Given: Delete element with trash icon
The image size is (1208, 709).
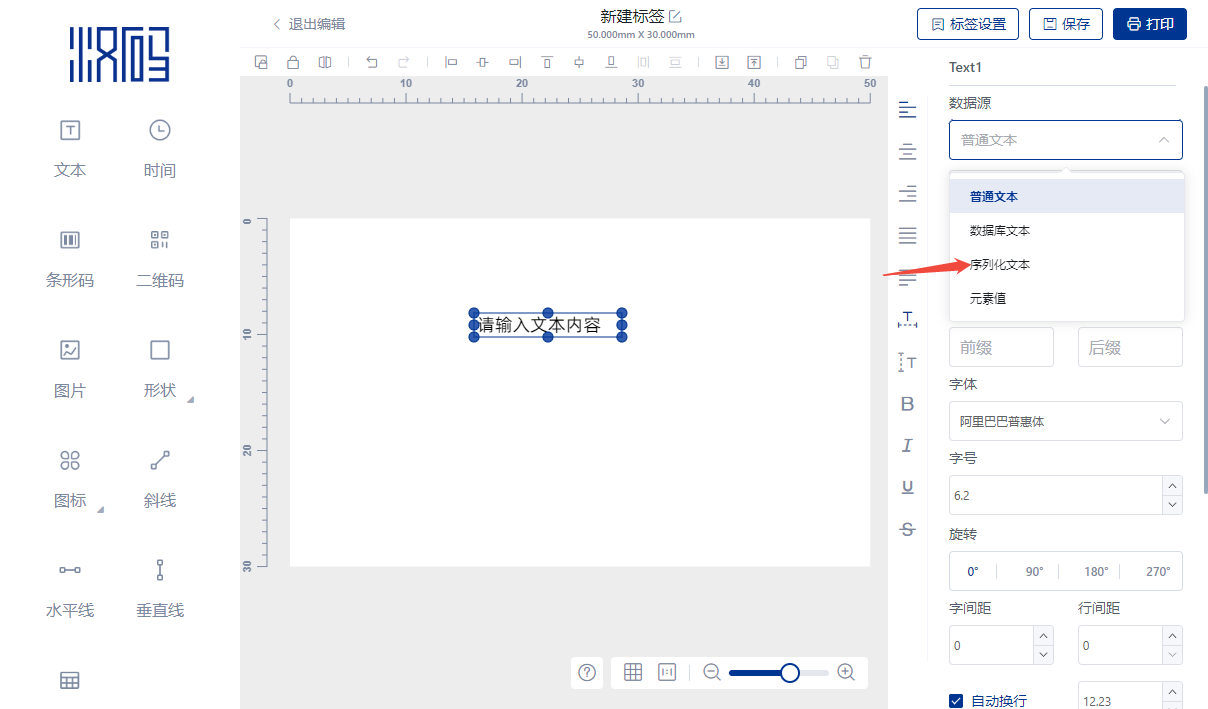Looking at the screenshot, I should [865, 62].
